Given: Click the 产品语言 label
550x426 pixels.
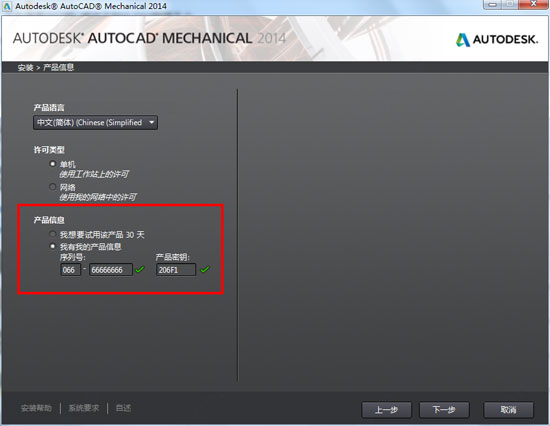Looking at the screenshot, I should coord(49,108).
